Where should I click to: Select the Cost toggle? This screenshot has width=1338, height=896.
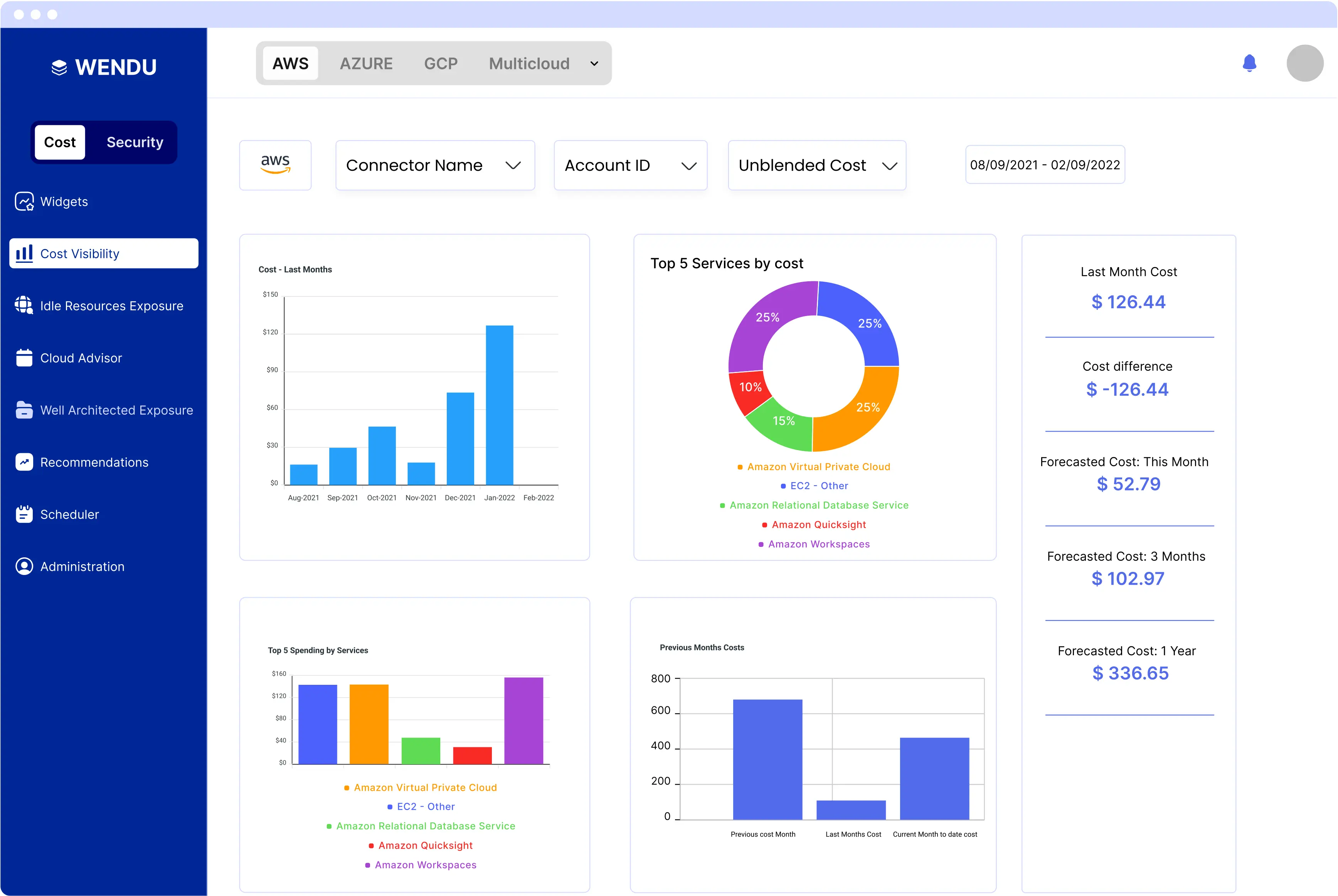[59, 142]
